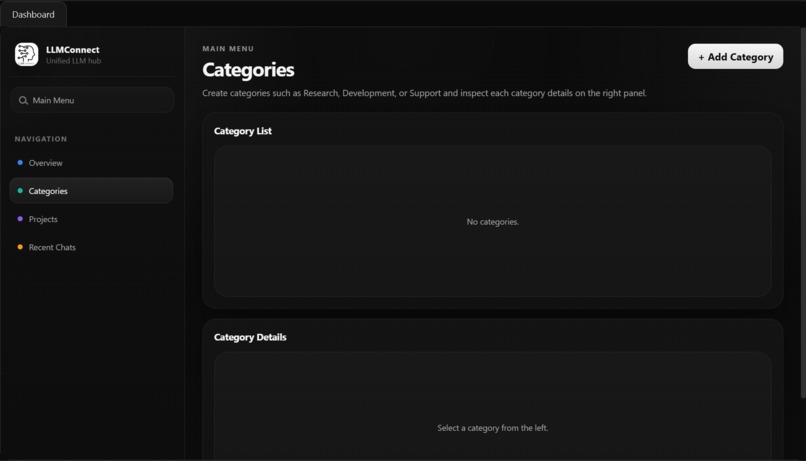806x461 pixels.
Task: Click the + Add Category button
Action: (x=735, y=57)
